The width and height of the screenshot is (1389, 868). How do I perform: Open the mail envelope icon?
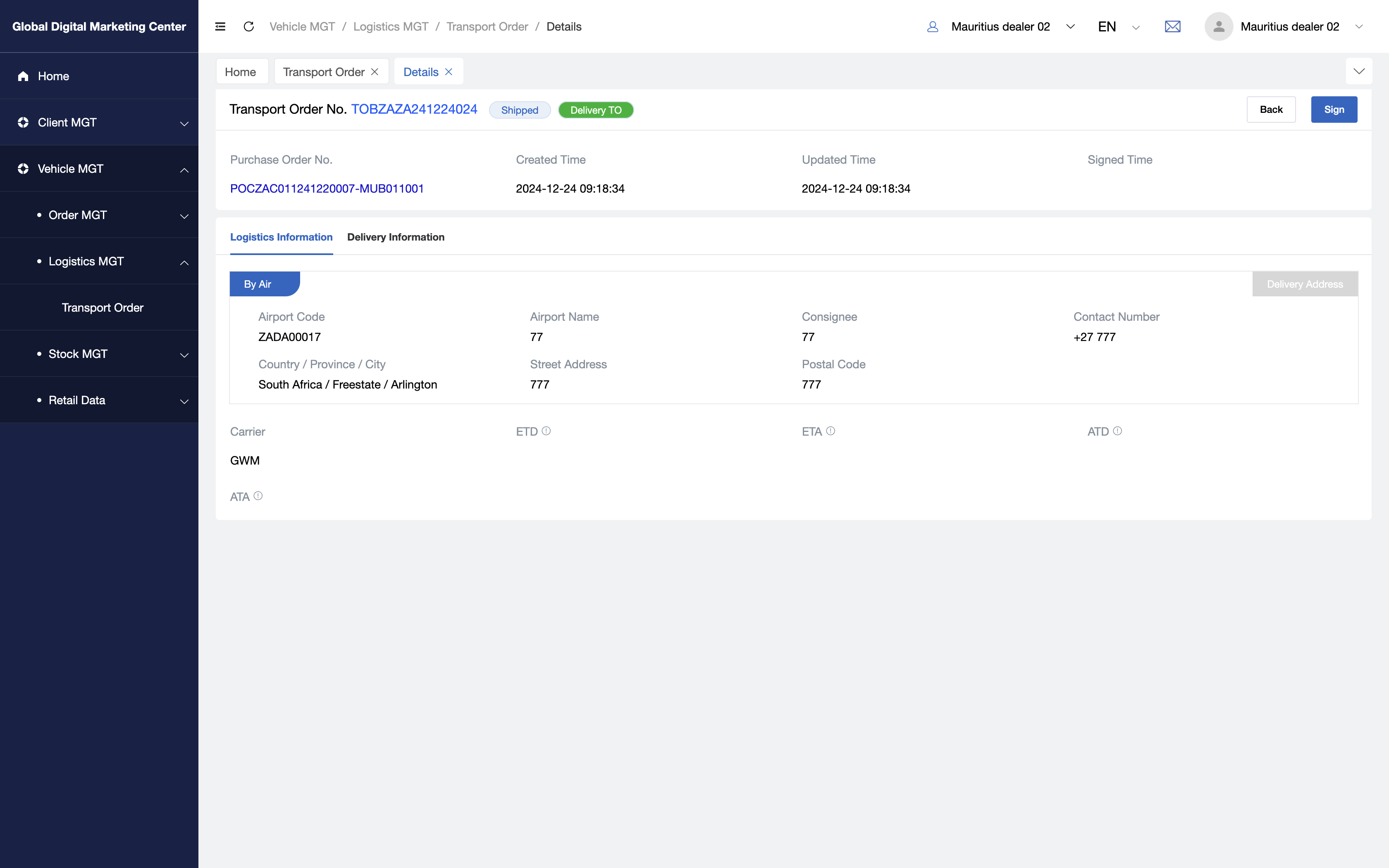[x=1173, y=26]
